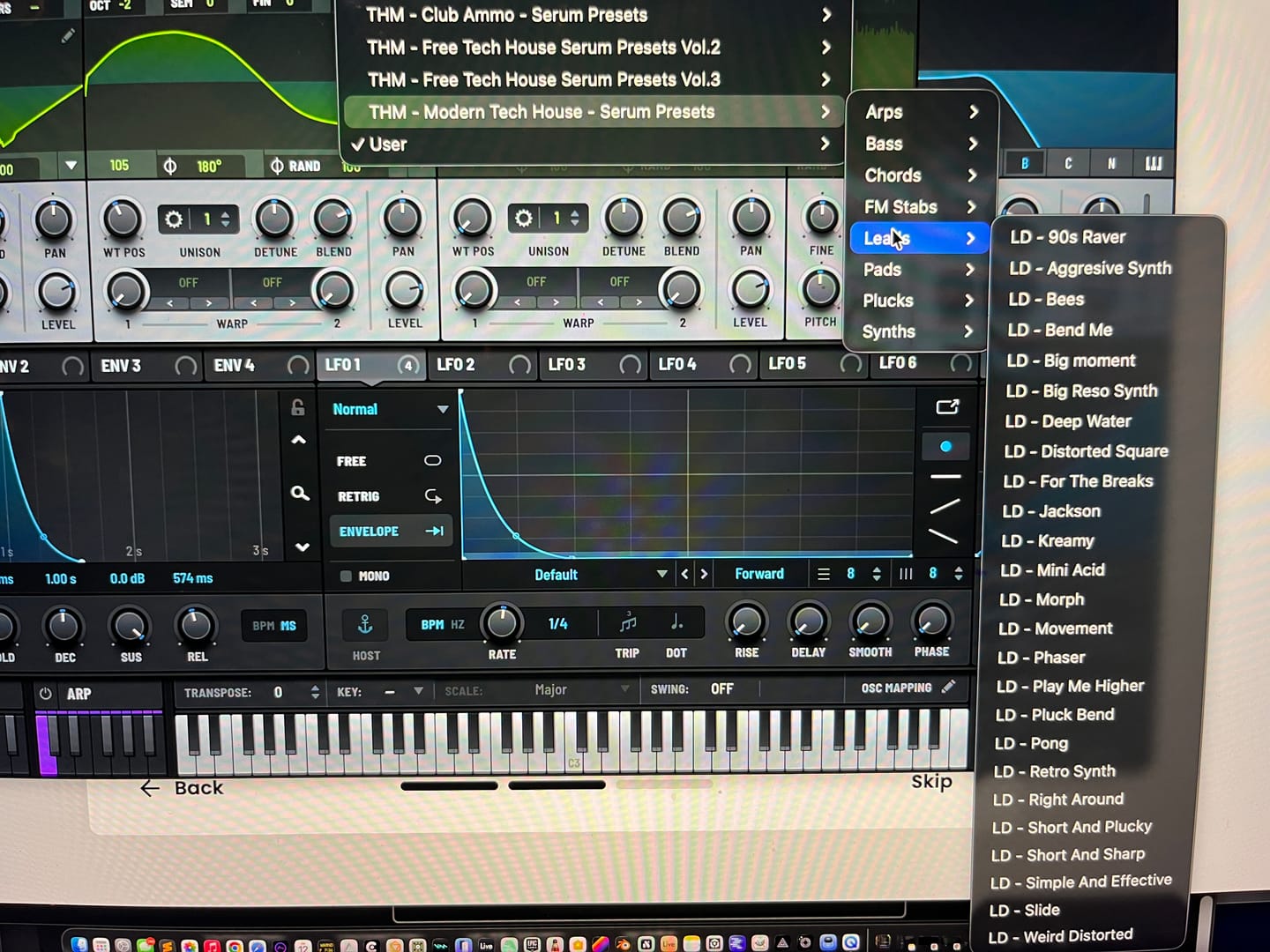This screenshot has height=952, width=1270.
Task: Toggle the SWING OFF value
Action: [x=722, y=689]
